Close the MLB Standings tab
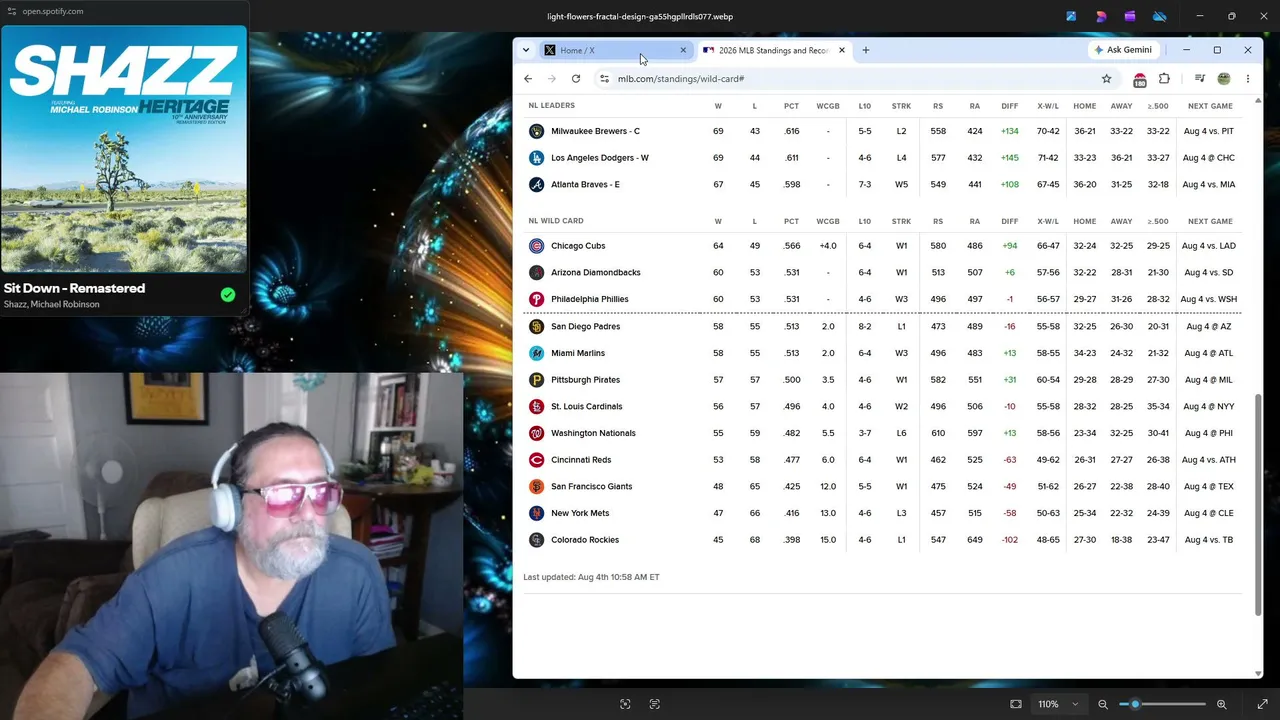 pyautogui.click(x=842, y=50)
